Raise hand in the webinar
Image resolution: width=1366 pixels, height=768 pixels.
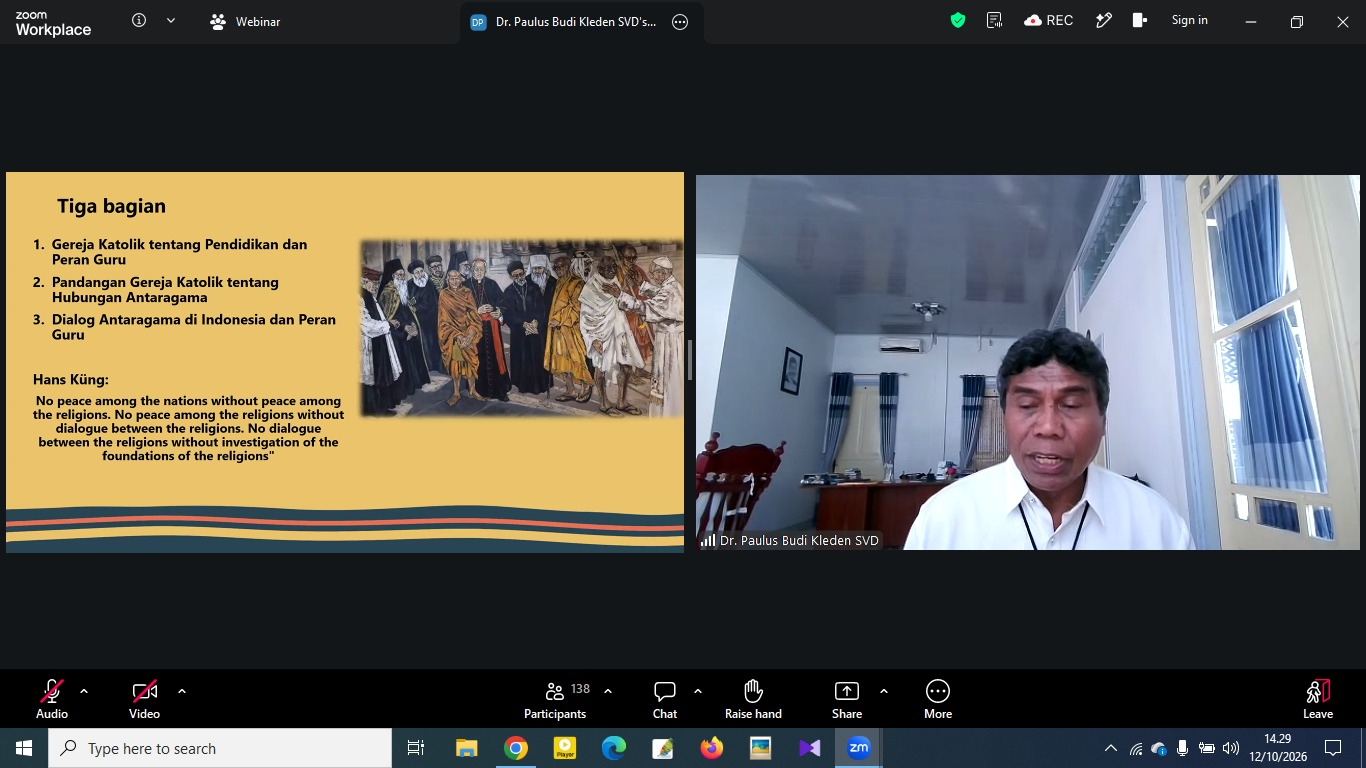pyautogui.click(x=753, y=700)
